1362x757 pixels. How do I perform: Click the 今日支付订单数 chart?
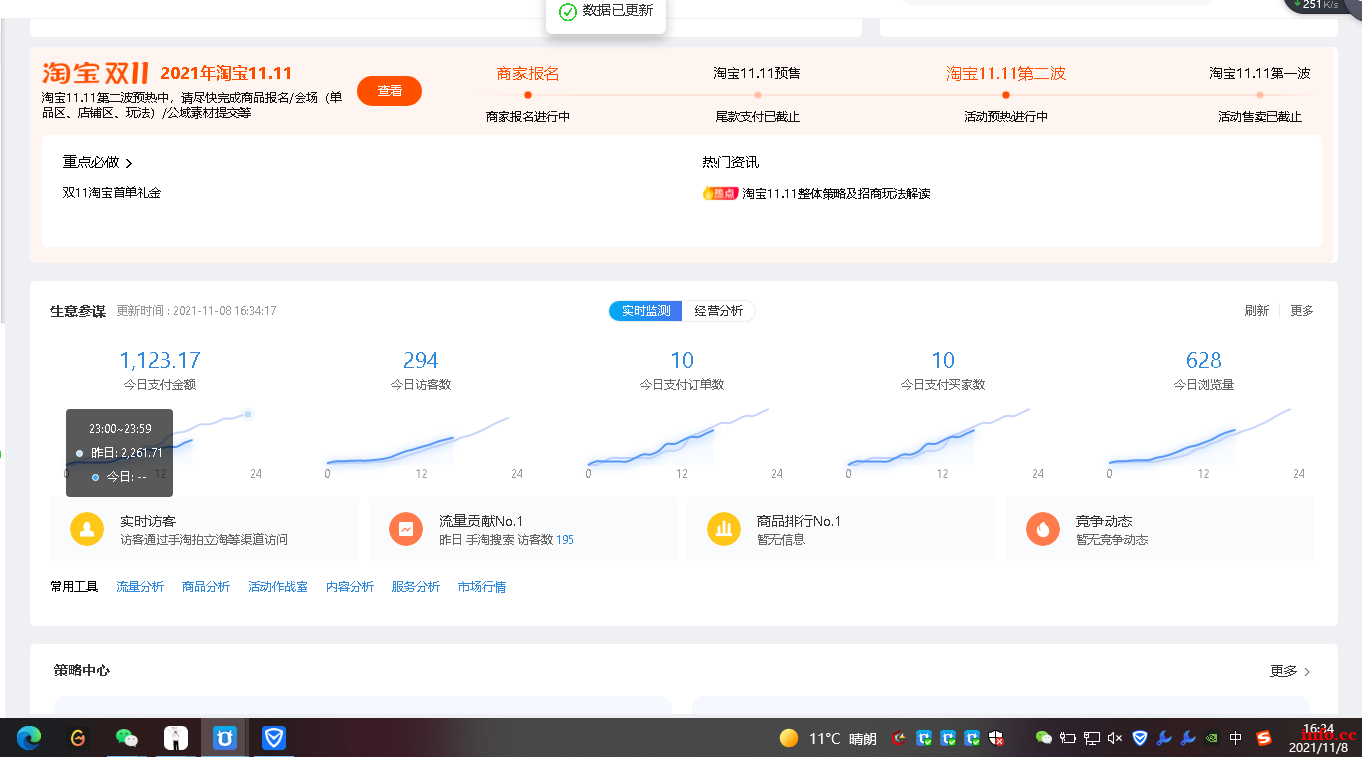pos(682,436)
